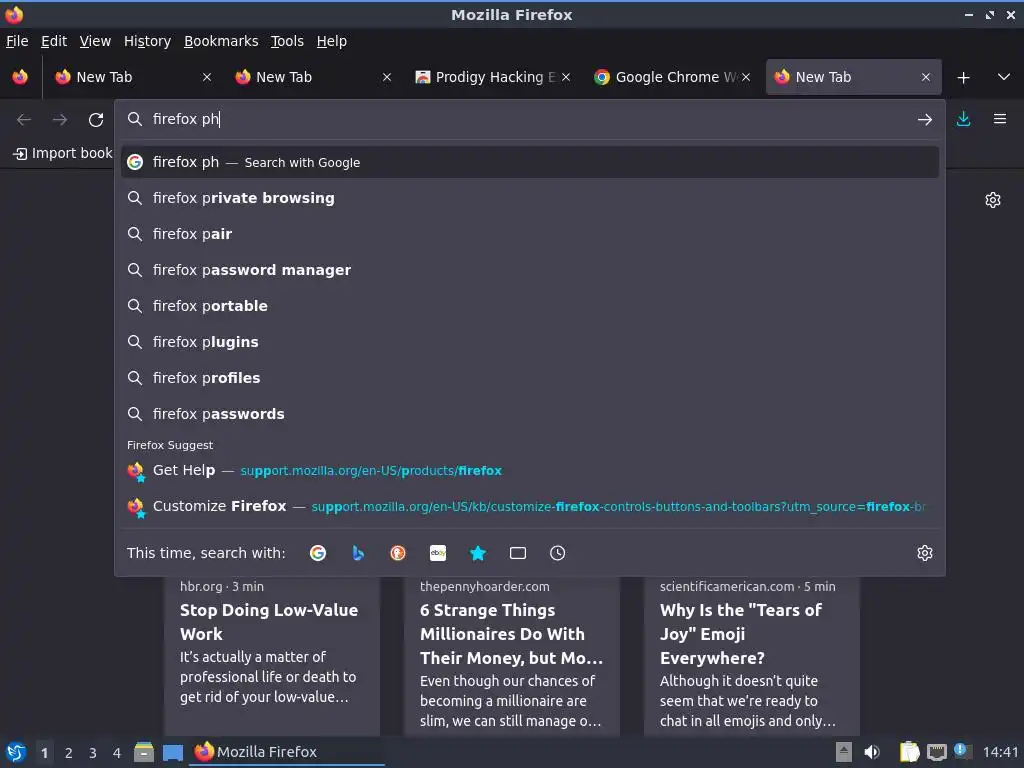
Task: Expand the list all tabs chevron
Action: pyautogui.click(x=1004, y=77)
